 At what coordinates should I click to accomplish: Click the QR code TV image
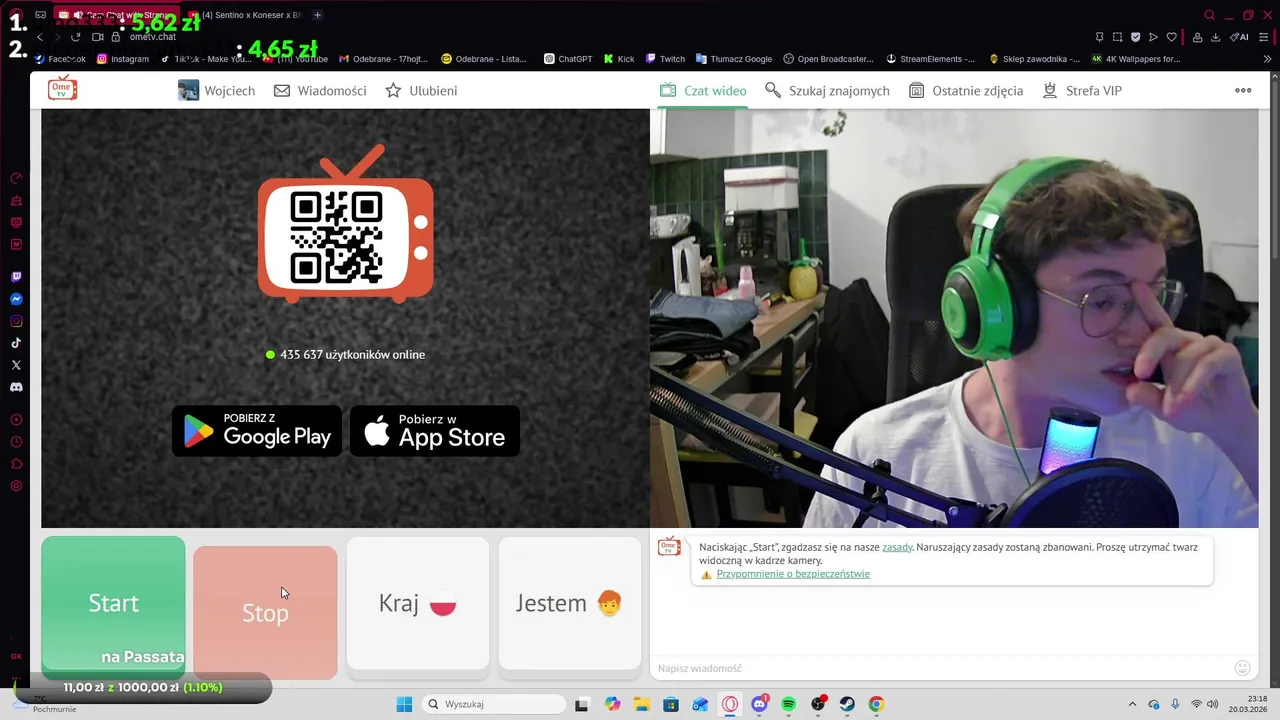click(x=345, y=224)
